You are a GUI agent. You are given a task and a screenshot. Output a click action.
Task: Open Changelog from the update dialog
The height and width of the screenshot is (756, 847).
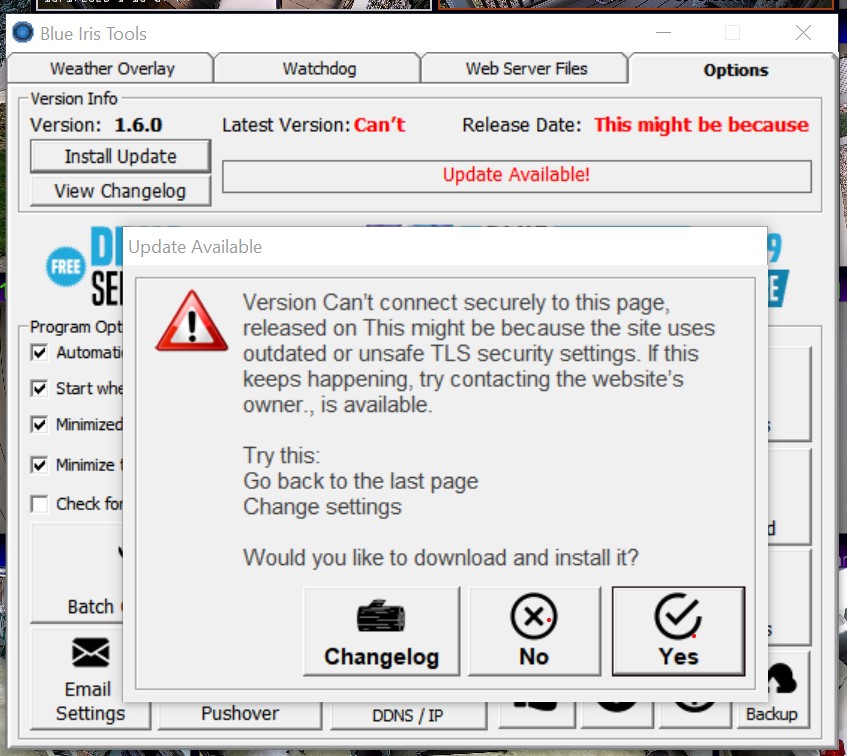click(381, 631)
